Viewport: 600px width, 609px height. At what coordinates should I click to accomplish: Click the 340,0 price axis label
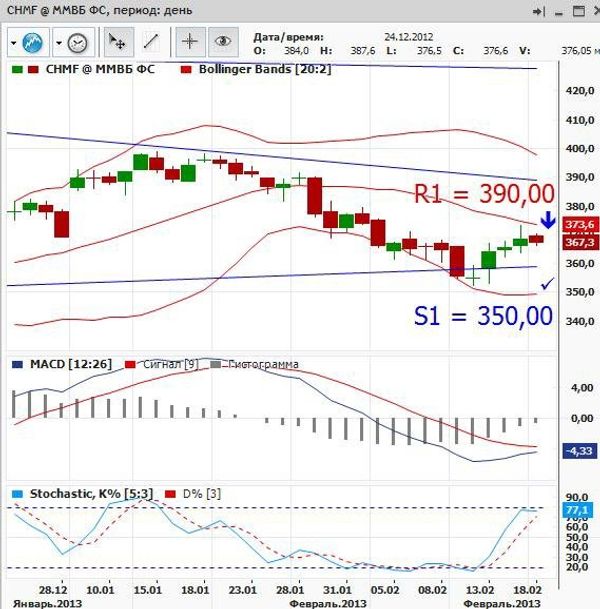click(580, 322)
